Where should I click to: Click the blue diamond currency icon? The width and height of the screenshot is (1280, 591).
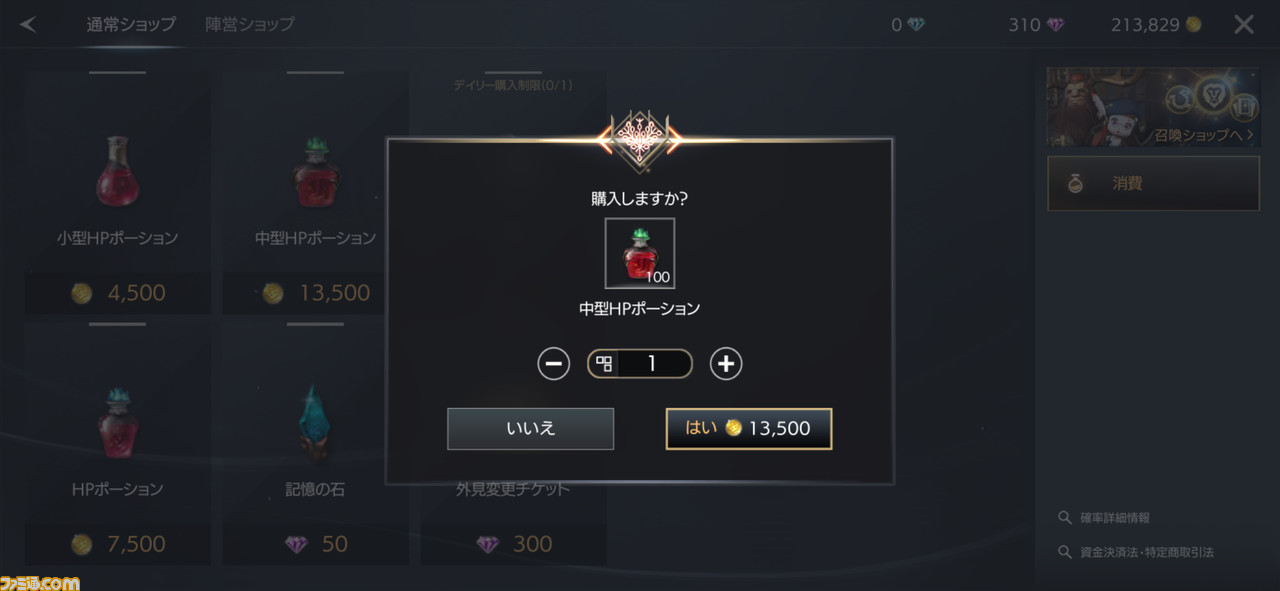click(916, 25)
